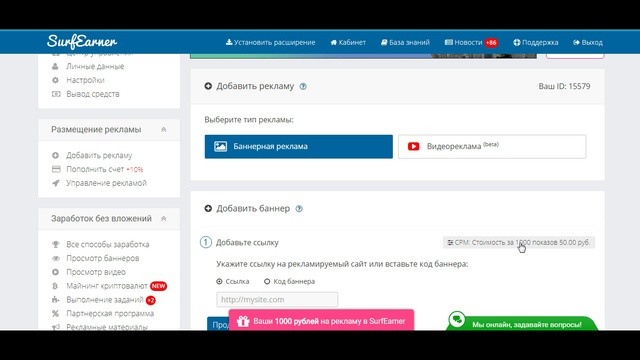
Task: Click the chat bubble icon
Action: 457,319
